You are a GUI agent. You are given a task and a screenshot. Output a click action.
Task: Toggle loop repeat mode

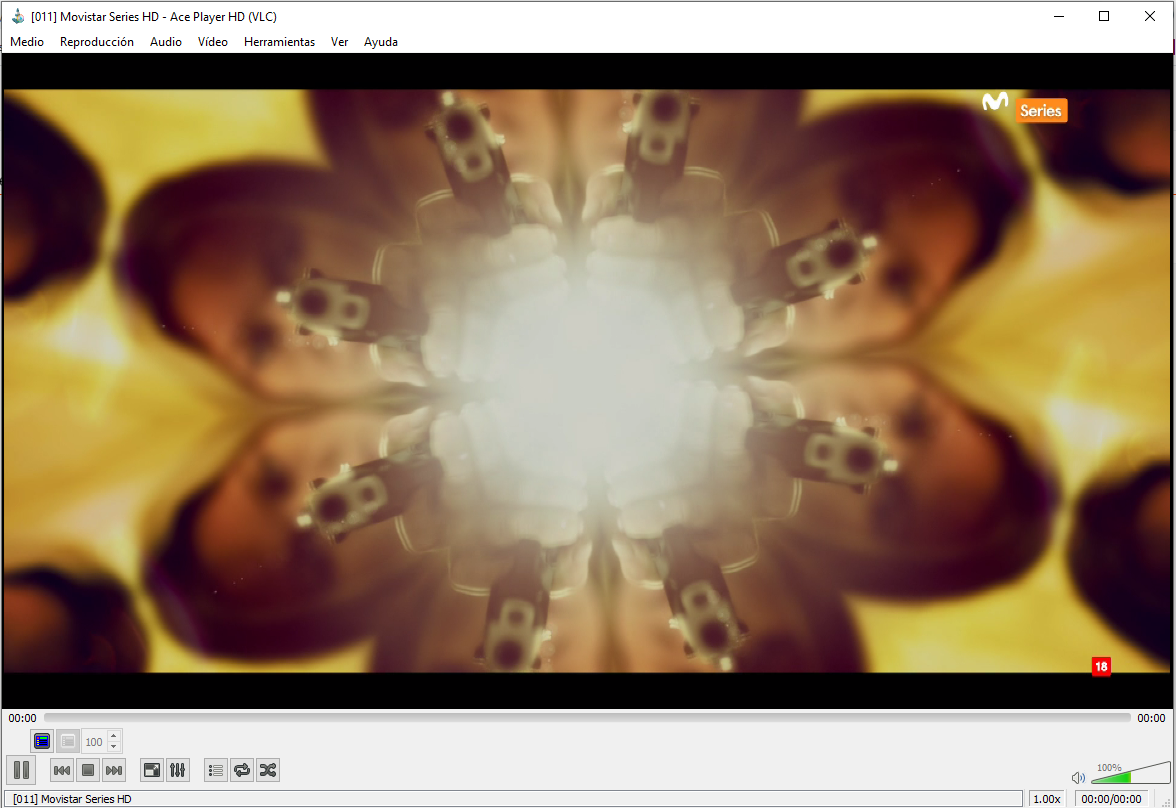pyautogui.click(x=242, y=770)
